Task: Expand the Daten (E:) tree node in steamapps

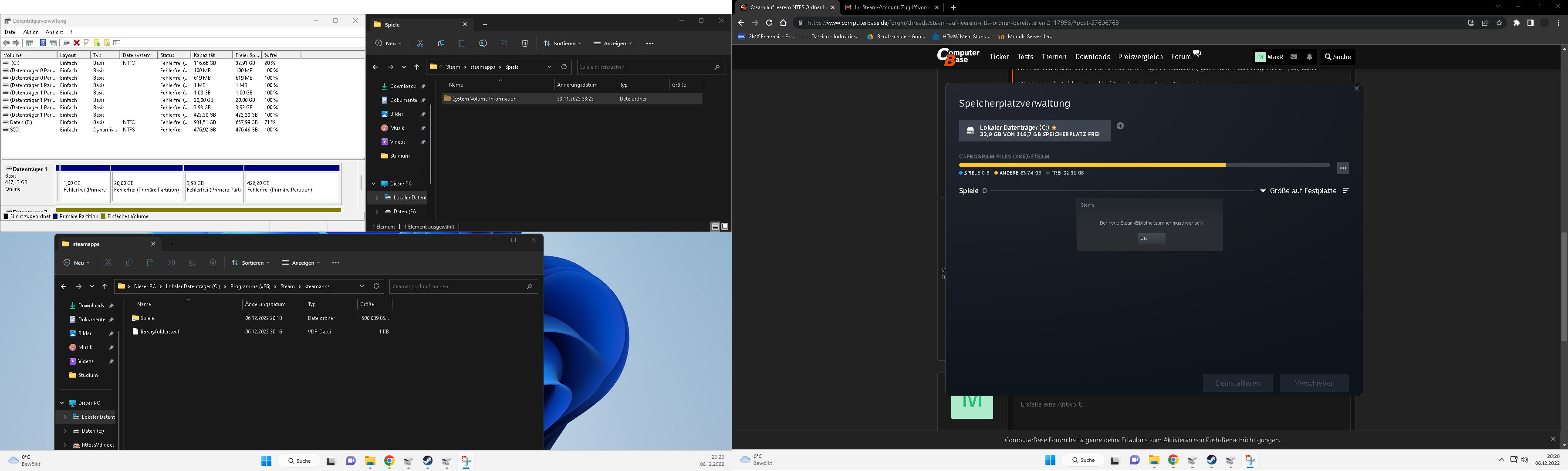Action: (65, 431)
